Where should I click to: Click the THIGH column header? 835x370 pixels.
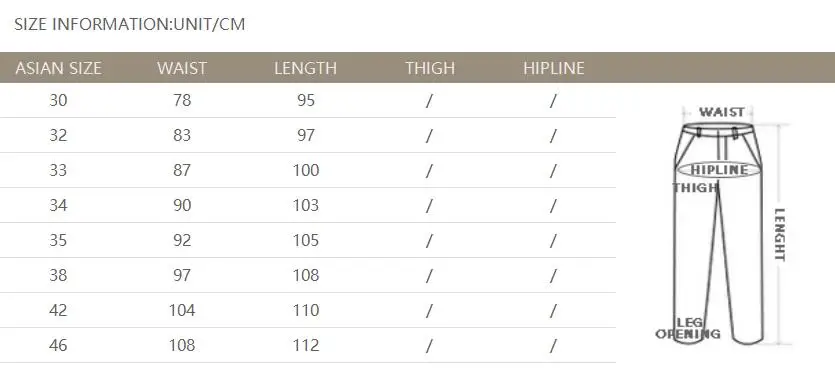[x=430, y=68]
